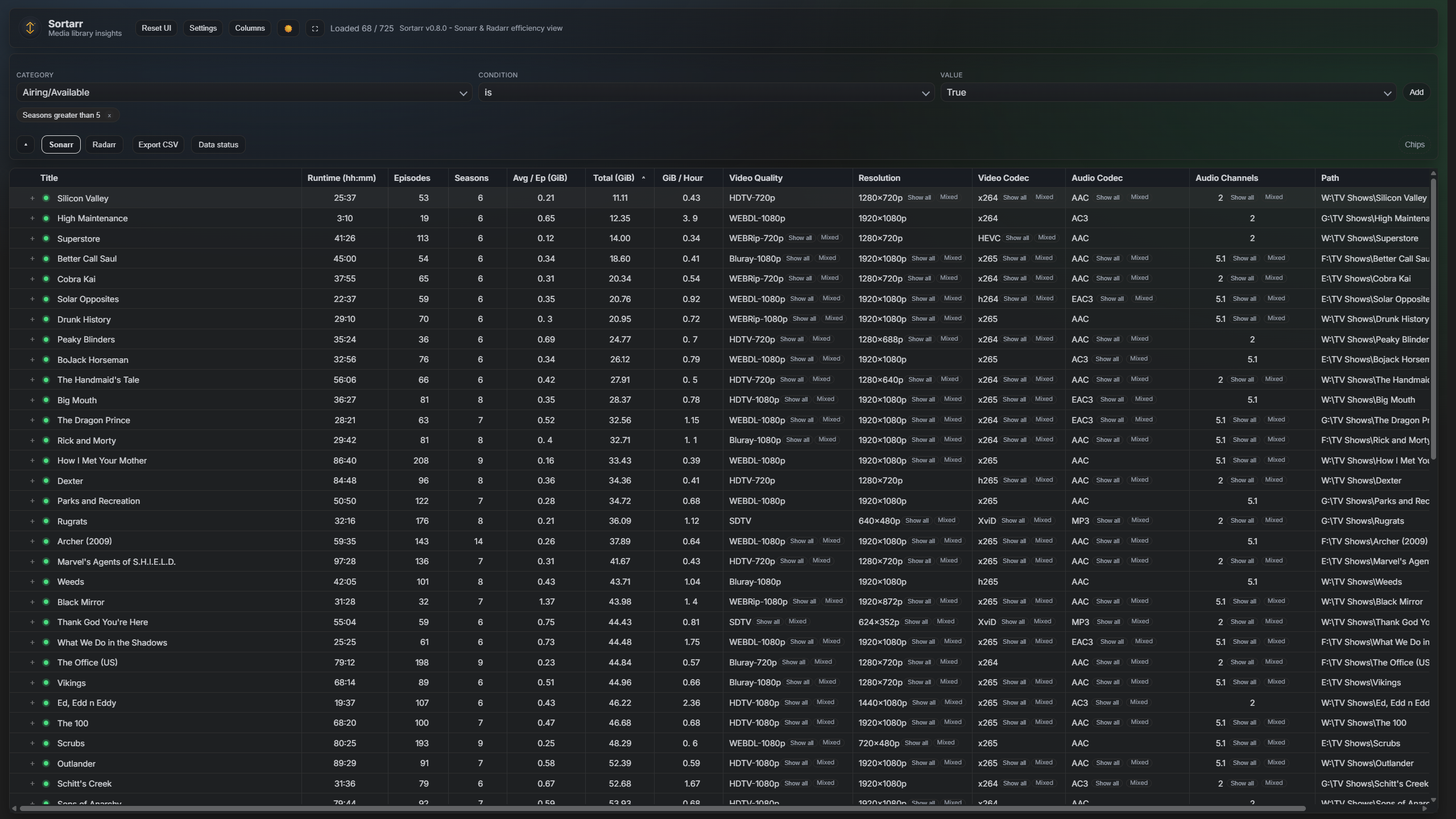Screen dimensions: 1456x819
Task: Click the Sortarr logo icon
Action: (30, 27)
